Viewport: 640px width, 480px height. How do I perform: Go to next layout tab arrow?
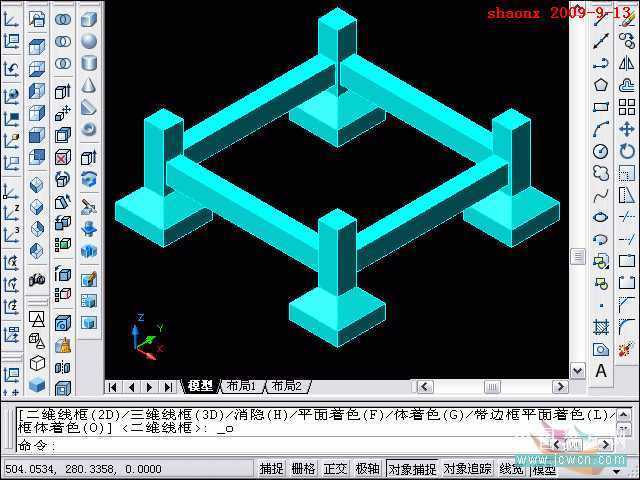[x=149, y=387]
